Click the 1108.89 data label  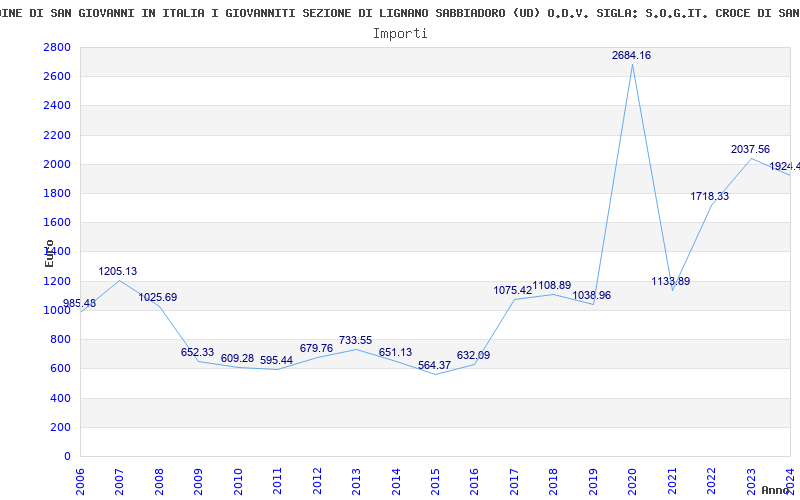pyautogui.click(x=552, y=286)
